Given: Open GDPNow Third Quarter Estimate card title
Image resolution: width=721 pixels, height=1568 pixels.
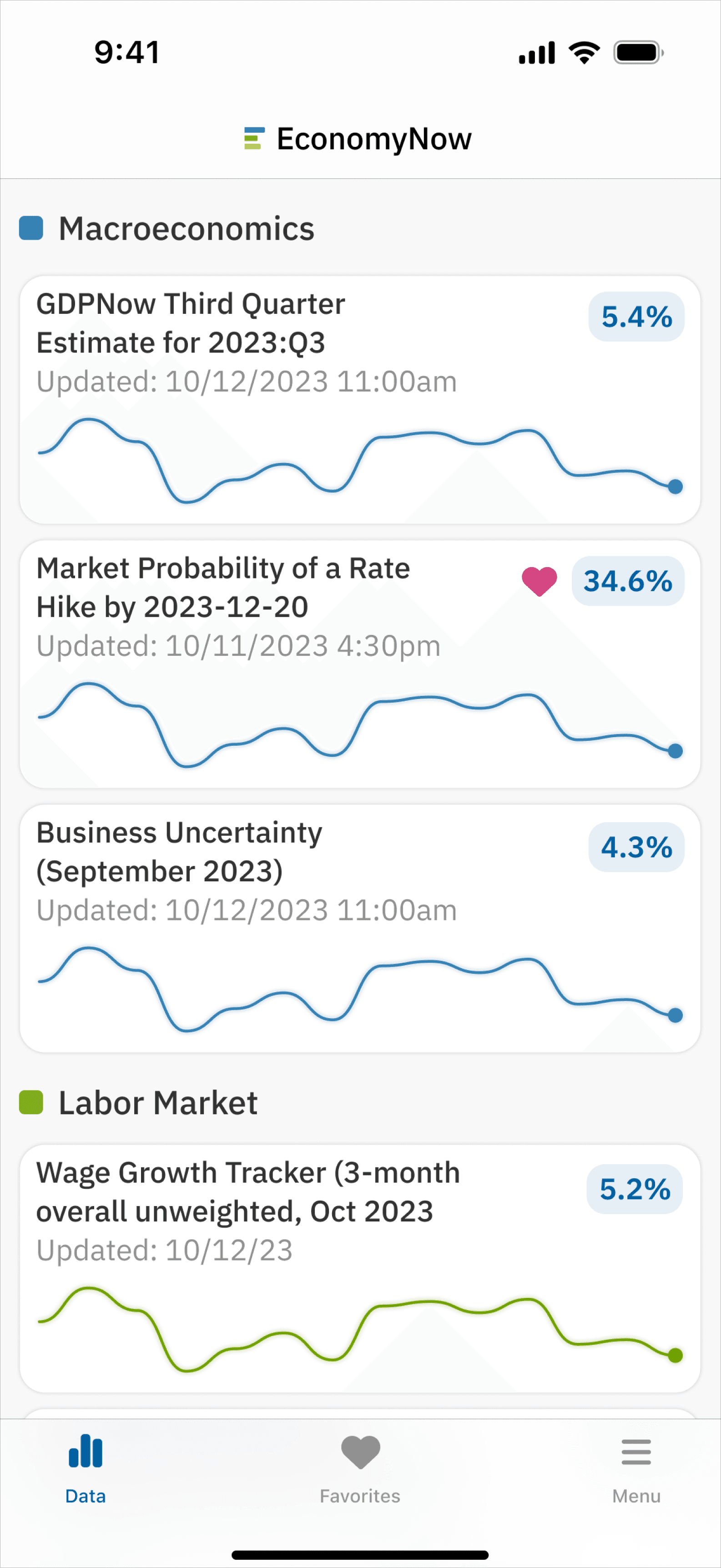Looking at the screenshot, I should tap(191, 323).
